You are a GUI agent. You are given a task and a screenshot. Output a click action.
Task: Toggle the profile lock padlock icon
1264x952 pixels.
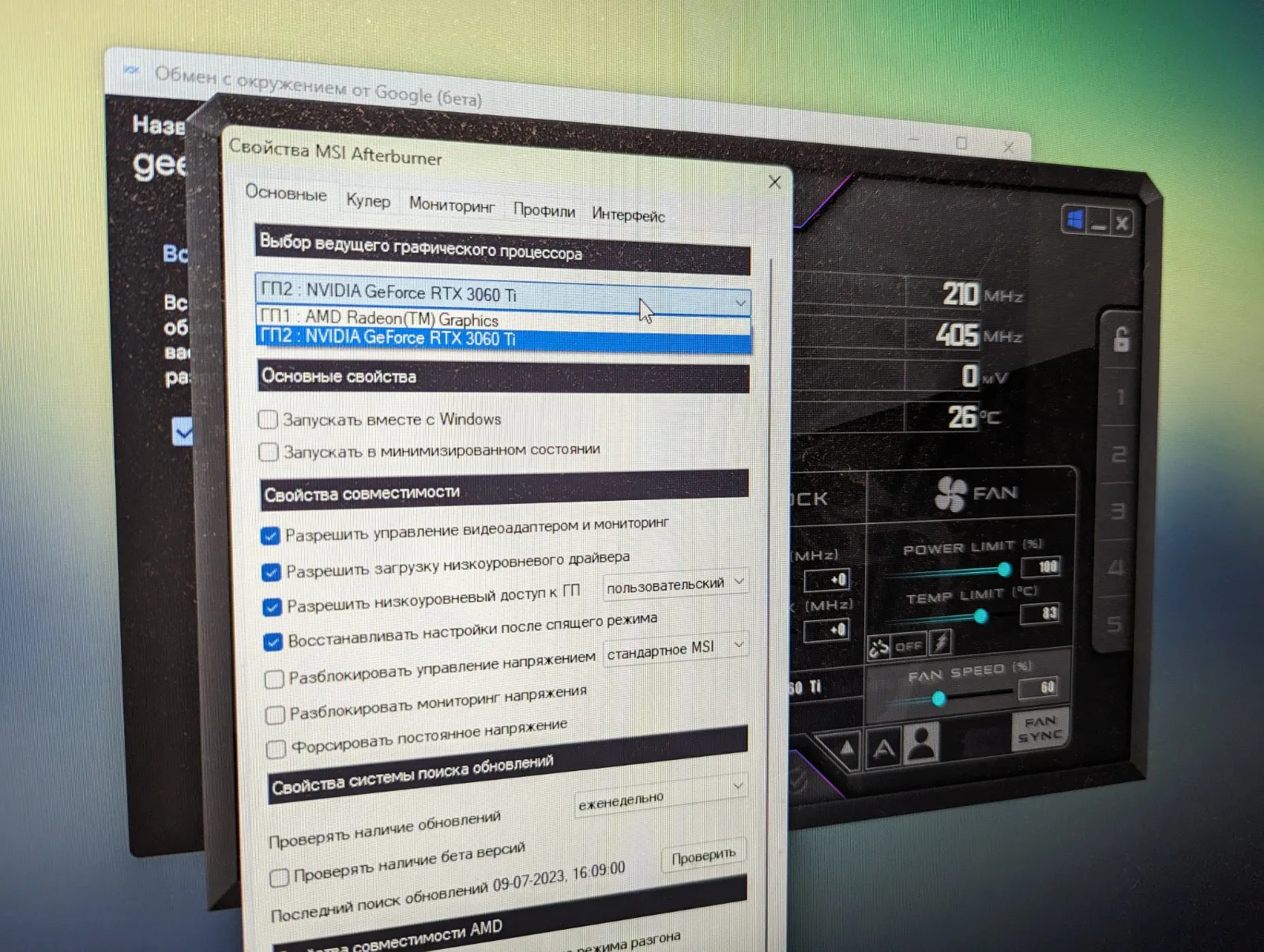point(1122,340)
